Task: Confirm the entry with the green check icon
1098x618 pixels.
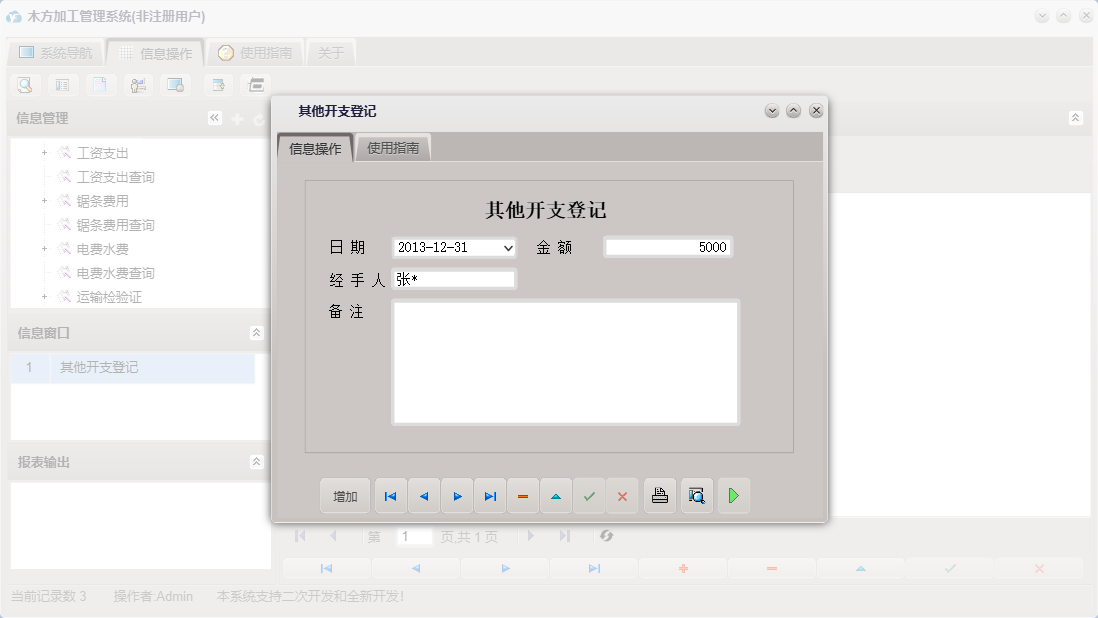Action: tap(589, 495)
